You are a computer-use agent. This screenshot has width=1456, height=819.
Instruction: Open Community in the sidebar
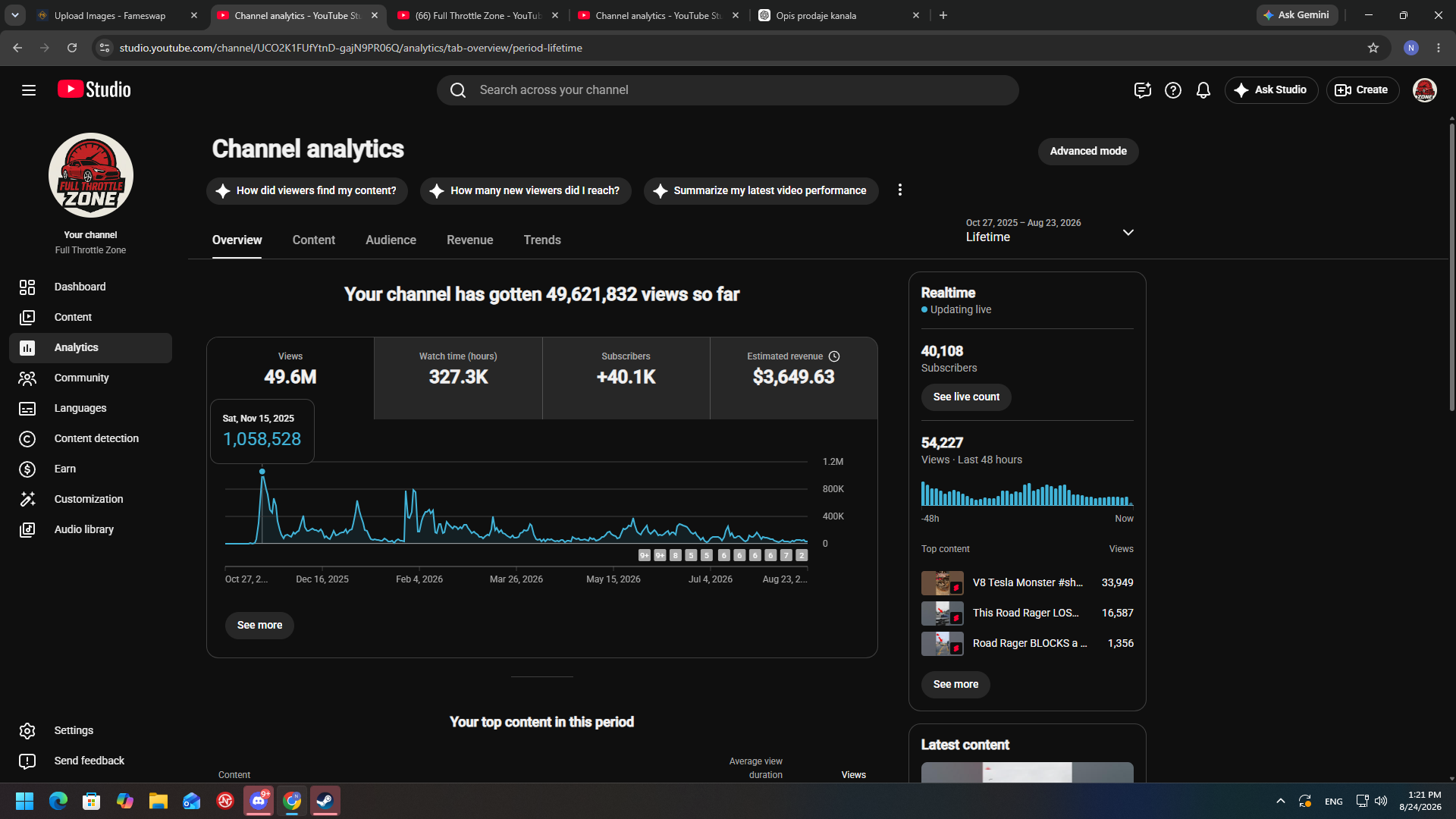pos(90,378)
